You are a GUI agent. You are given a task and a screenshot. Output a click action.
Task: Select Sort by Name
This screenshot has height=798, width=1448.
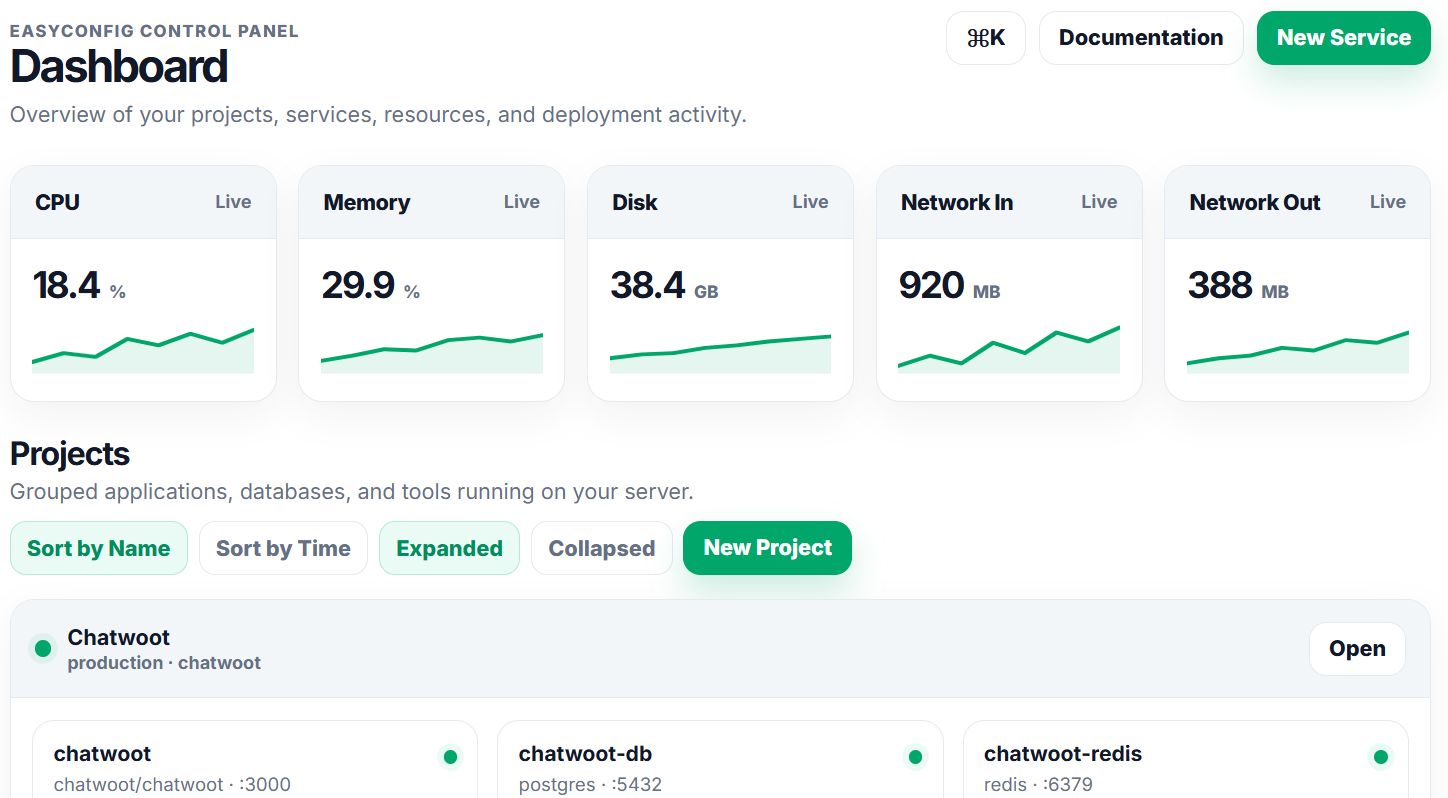coord(99,548)
